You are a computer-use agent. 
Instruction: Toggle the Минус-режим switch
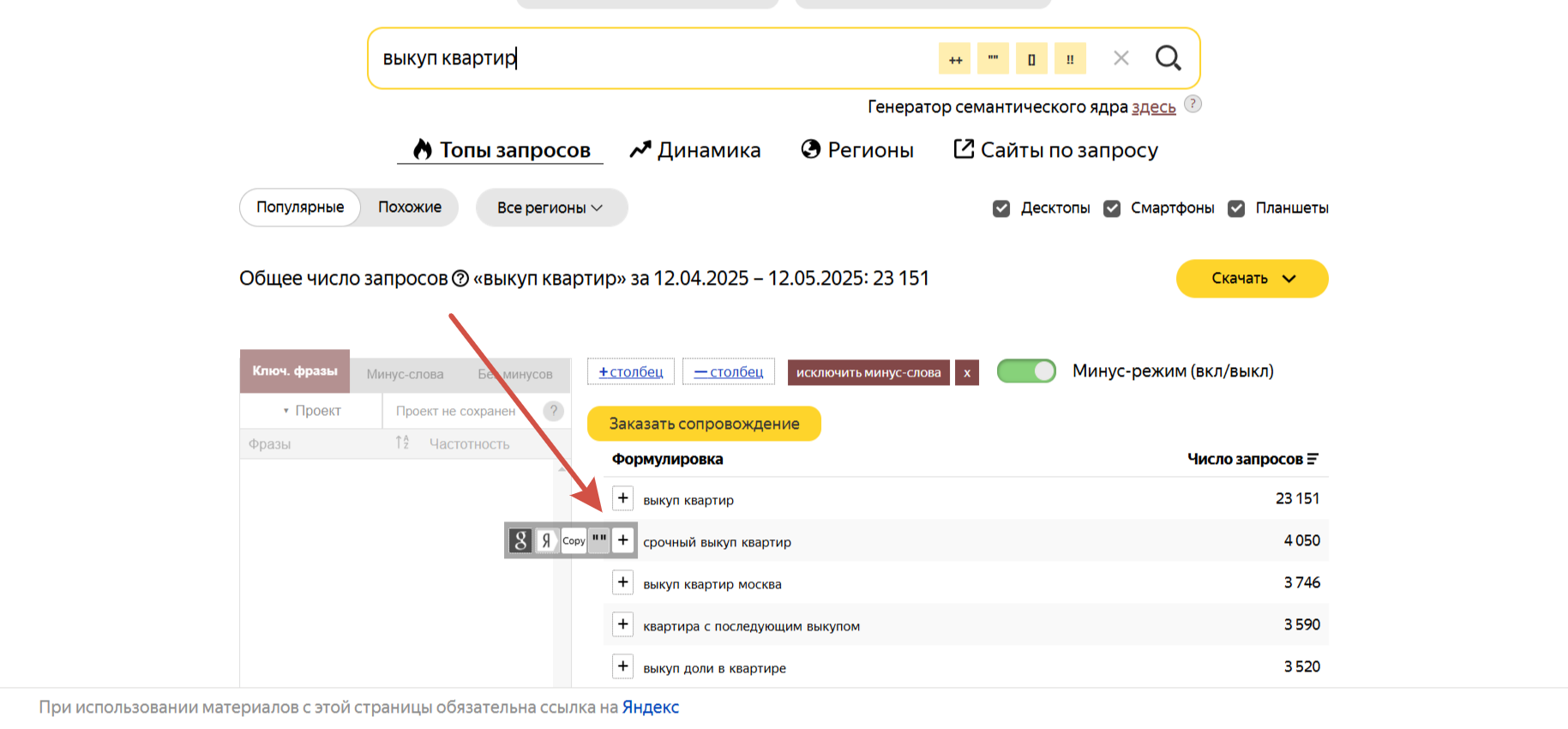(1026, 371)
